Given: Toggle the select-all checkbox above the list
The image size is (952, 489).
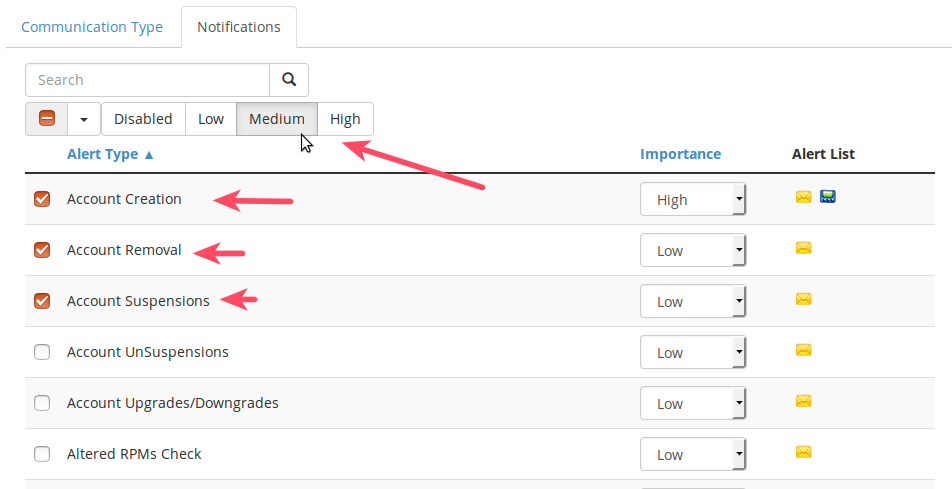Looking at the screenshot, I should click(47, 119).
